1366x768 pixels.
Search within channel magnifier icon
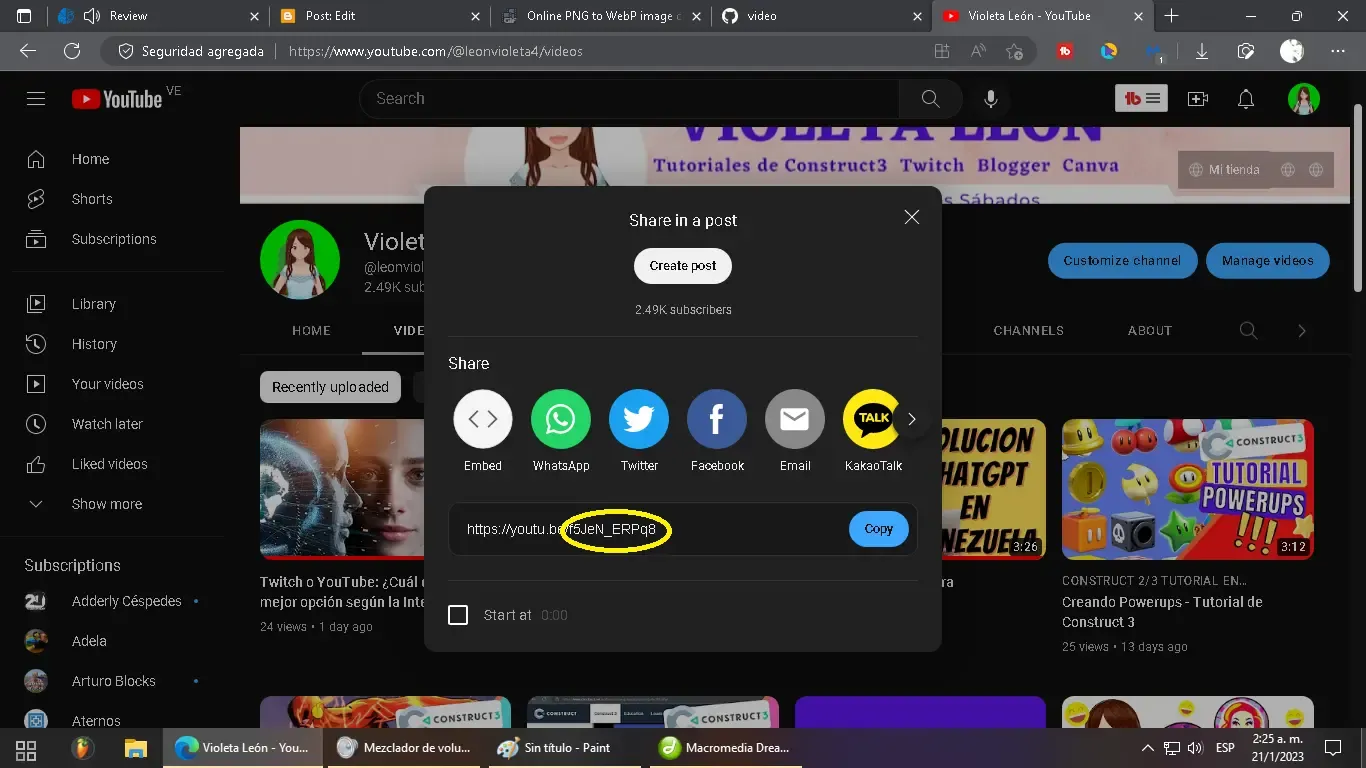(1248, 330)
